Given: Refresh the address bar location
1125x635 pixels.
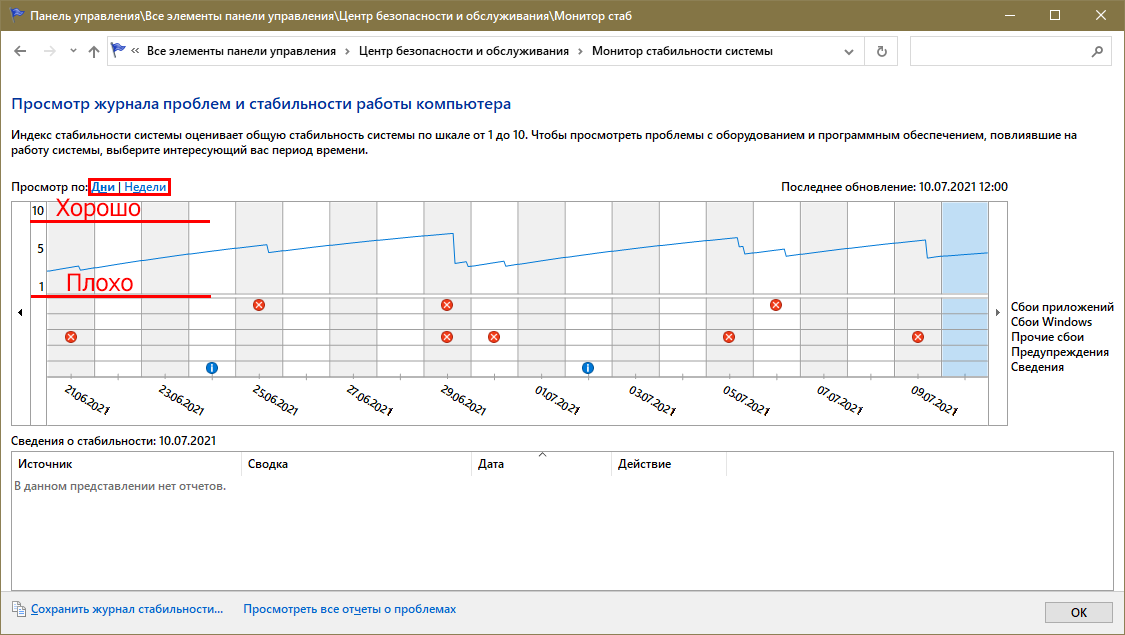Looking at the screenshot, I should pyautogui.click(x=881, y=51).
